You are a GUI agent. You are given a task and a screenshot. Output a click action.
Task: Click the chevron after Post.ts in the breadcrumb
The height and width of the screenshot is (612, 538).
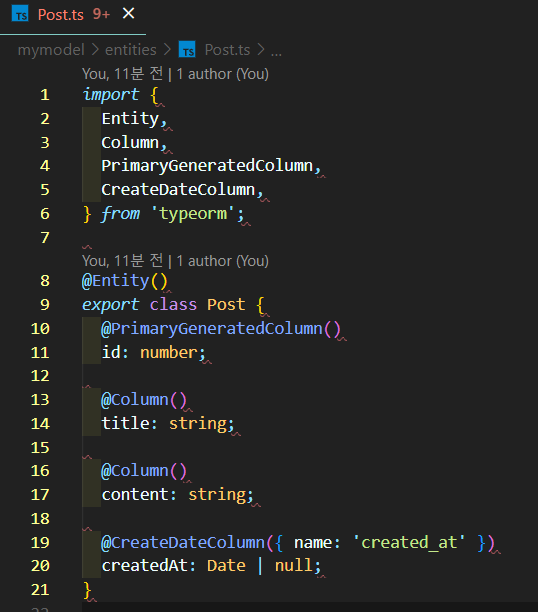[x=260, y=50]
